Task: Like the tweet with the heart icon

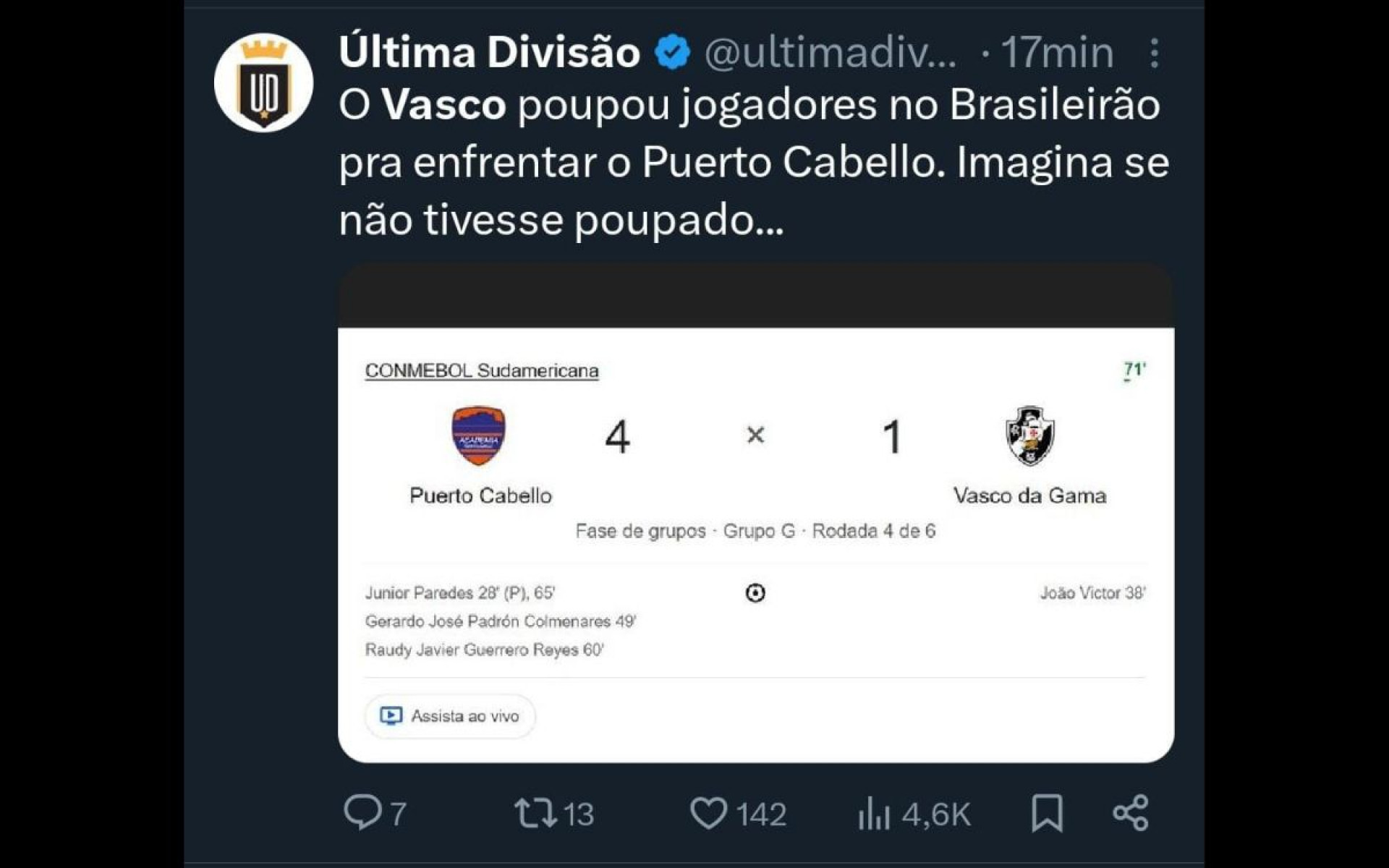Action: [713, 813]
